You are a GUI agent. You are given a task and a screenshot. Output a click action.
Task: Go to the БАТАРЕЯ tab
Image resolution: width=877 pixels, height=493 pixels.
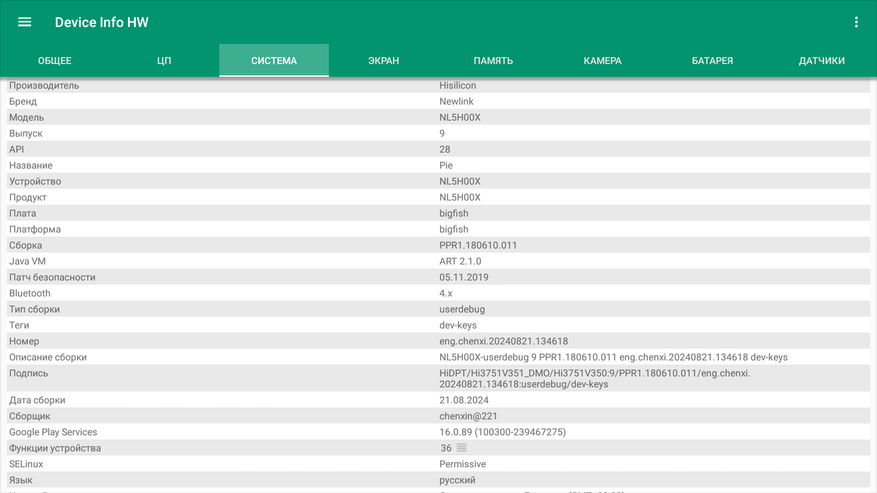[713, 60]
